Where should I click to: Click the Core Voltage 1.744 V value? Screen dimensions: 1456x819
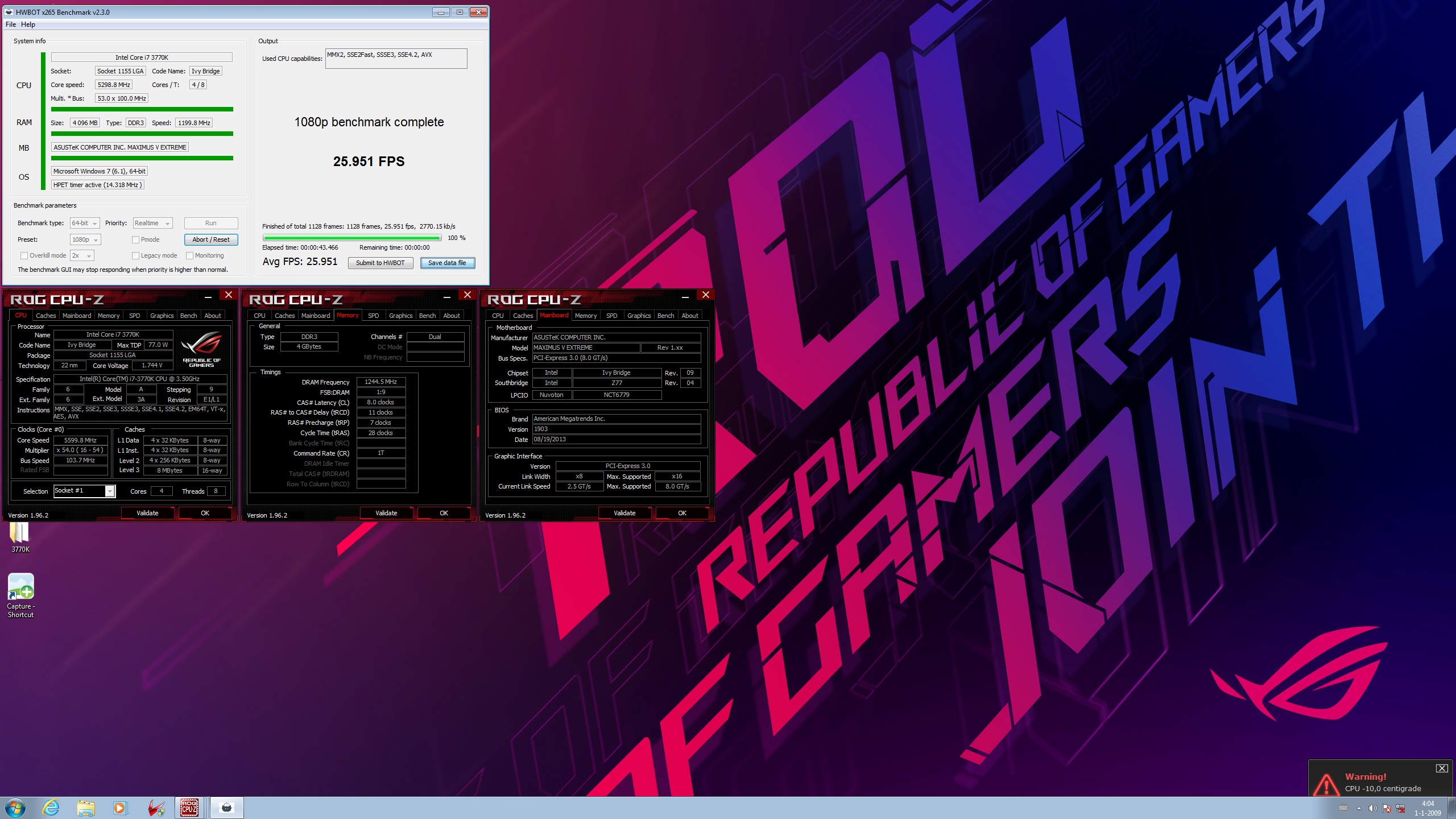coord(152,366)
